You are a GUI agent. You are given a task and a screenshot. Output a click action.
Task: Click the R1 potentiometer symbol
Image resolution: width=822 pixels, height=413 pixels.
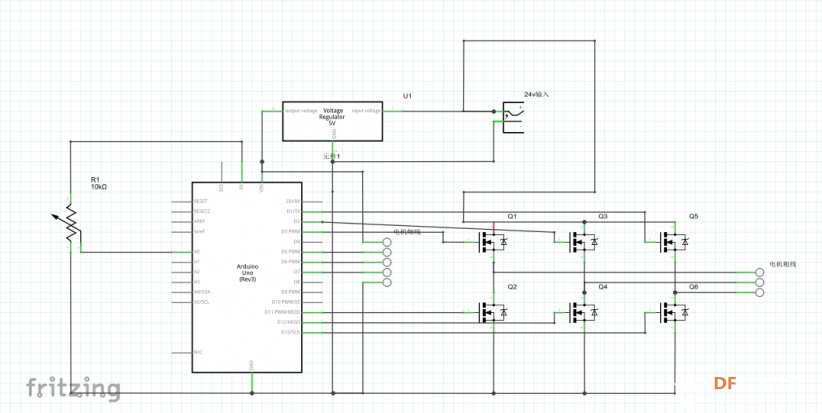(69, 224)
